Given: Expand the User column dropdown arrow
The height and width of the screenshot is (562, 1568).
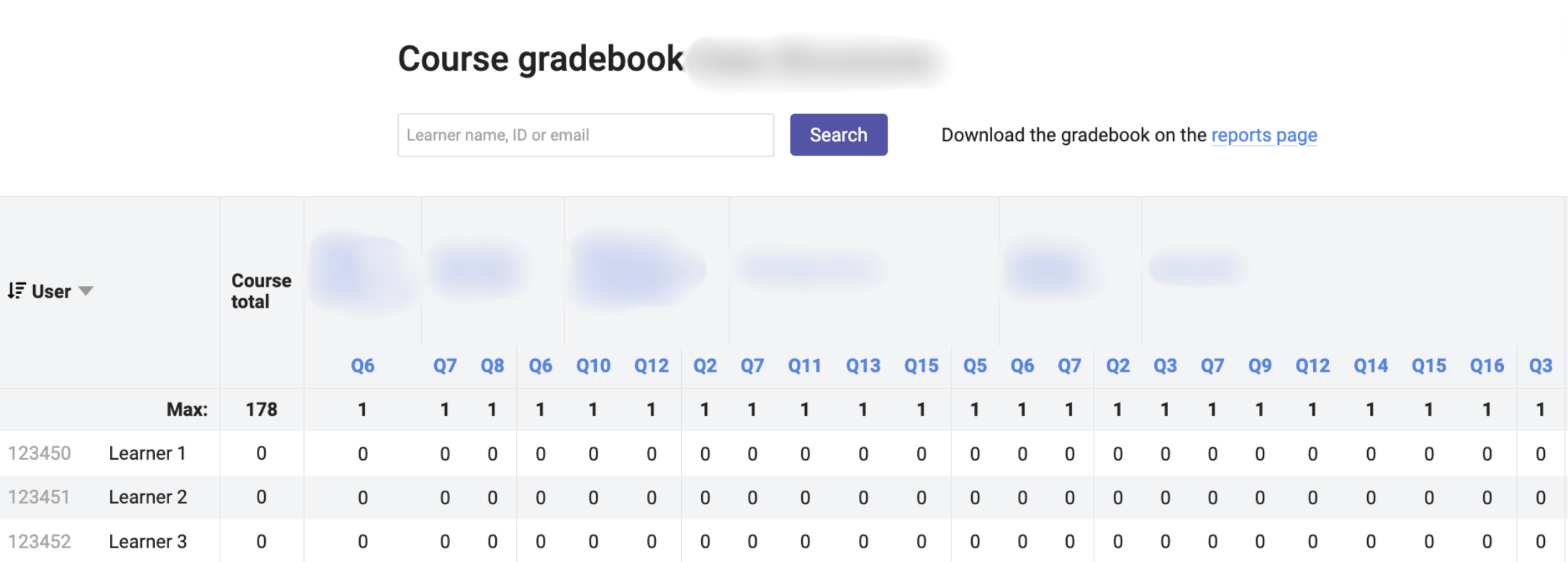Looking at the screenshot, I should (x=86, y=291).
